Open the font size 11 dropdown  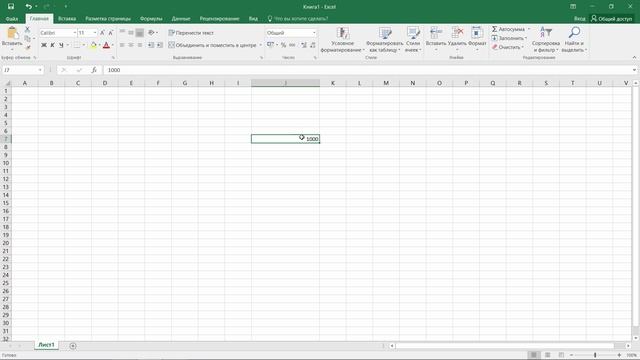tap(95, 33)
